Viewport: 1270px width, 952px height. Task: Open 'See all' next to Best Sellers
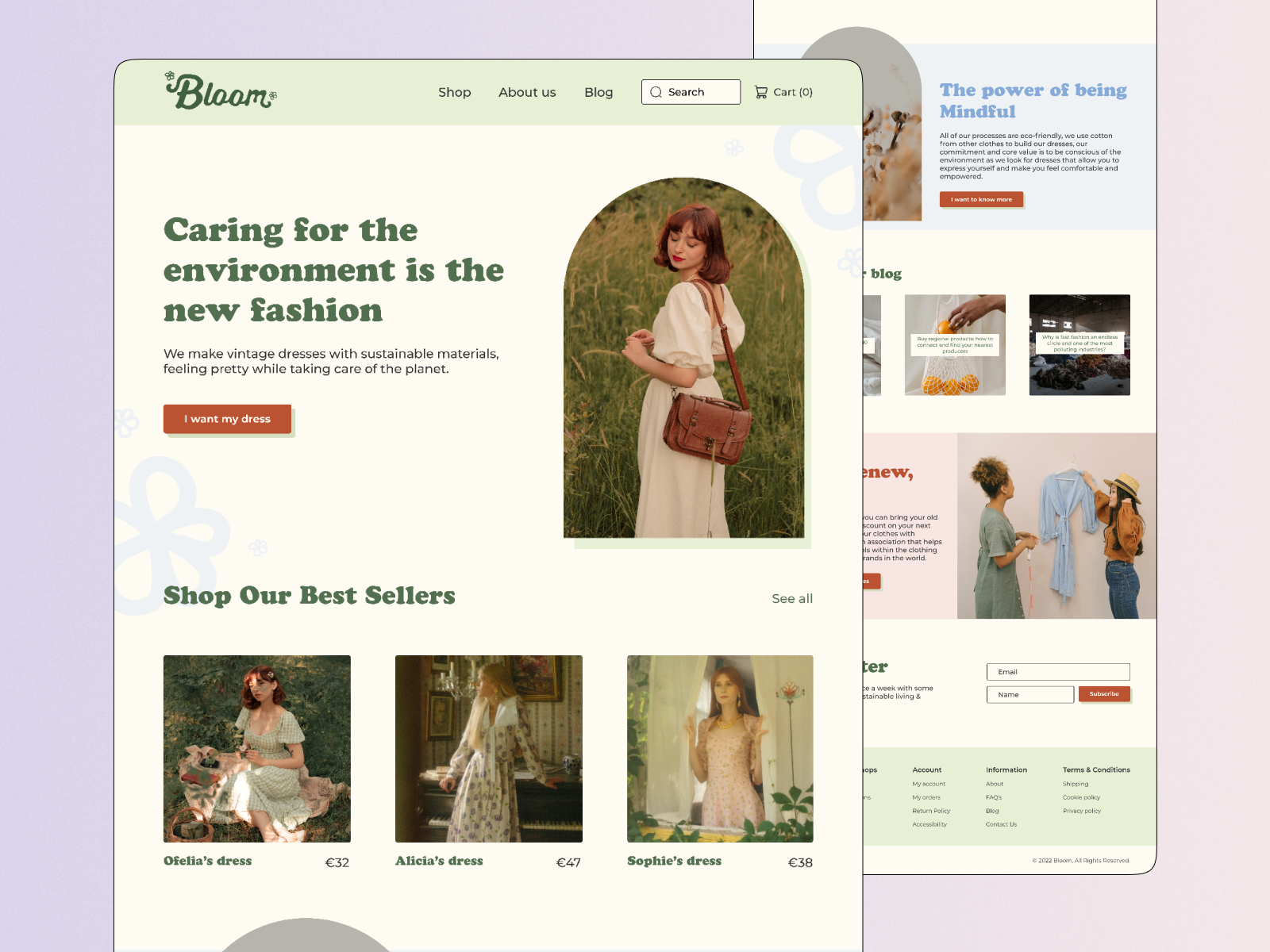point(791,598)
